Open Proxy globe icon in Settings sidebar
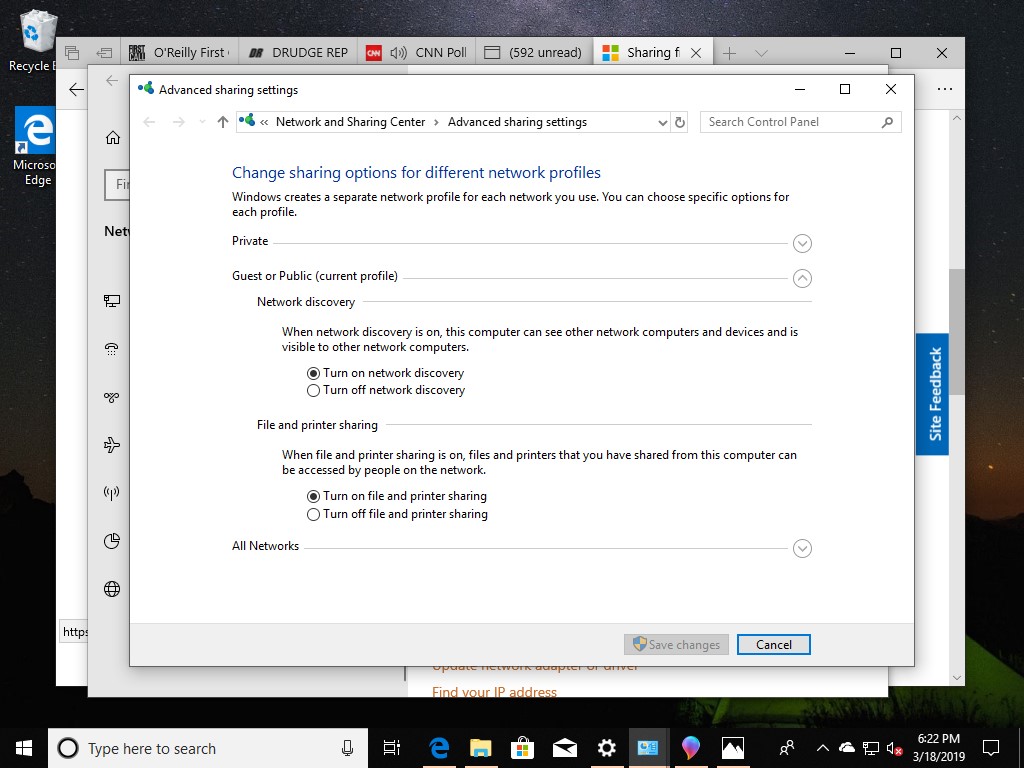 click(112, 589)
